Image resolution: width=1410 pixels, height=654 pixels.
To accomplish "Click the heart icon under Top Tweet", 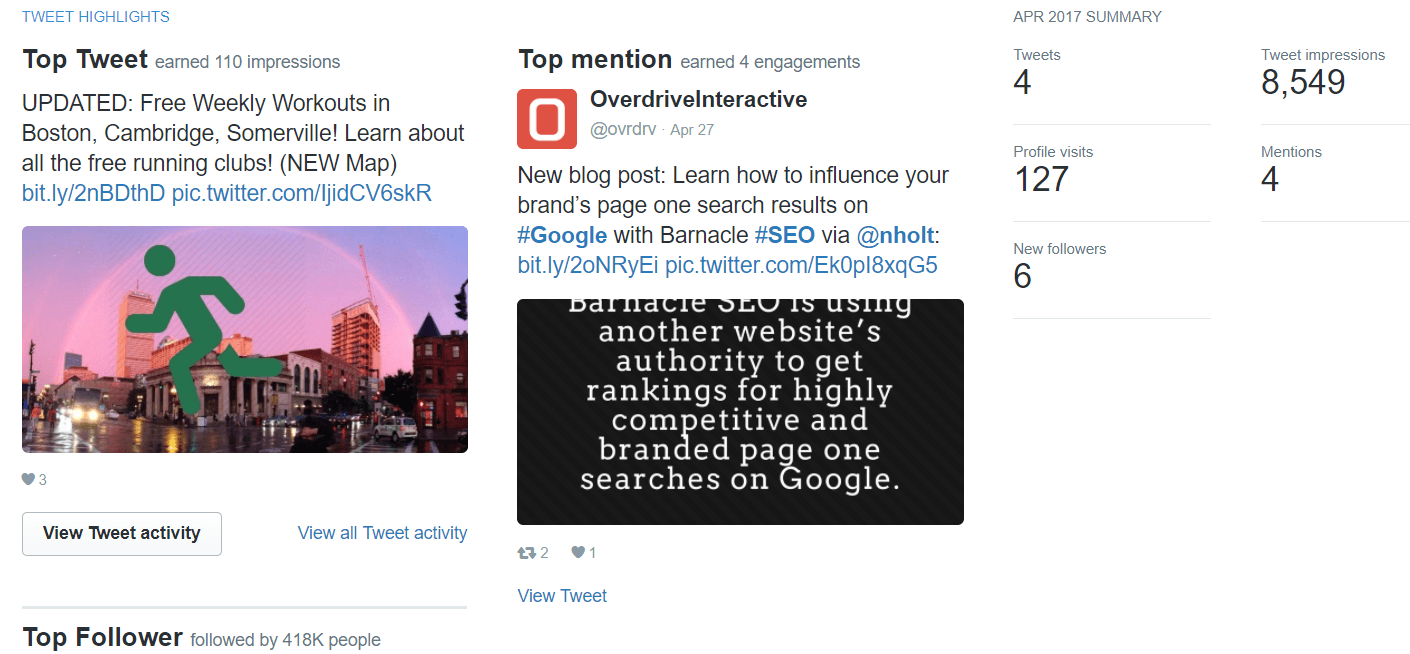I will (x=28, y=480).
